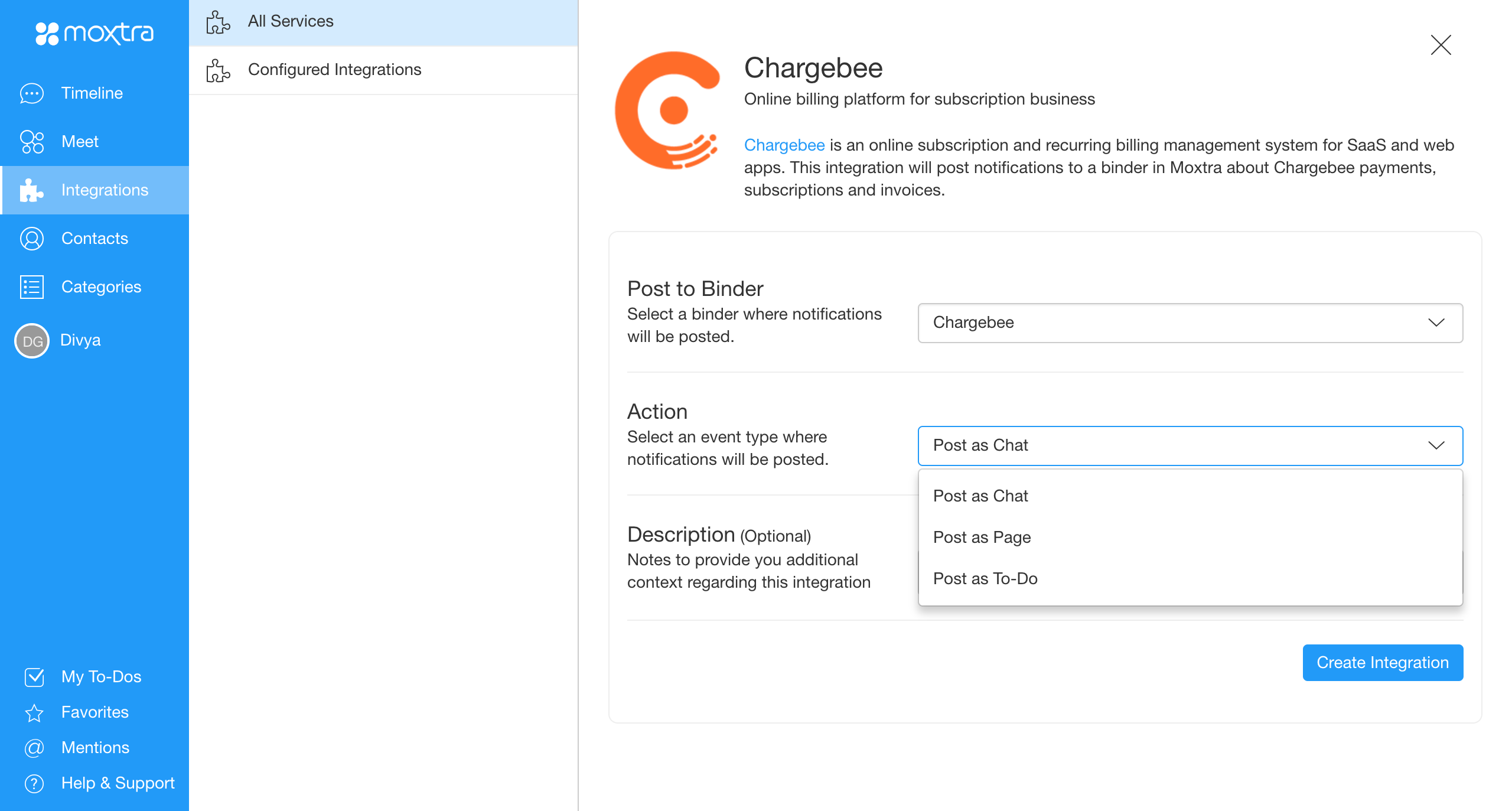Click the My To-Dos checkbox icon
Image resolution: width=1512 pixels, height=811 pixels.
(x=34, y=676)
